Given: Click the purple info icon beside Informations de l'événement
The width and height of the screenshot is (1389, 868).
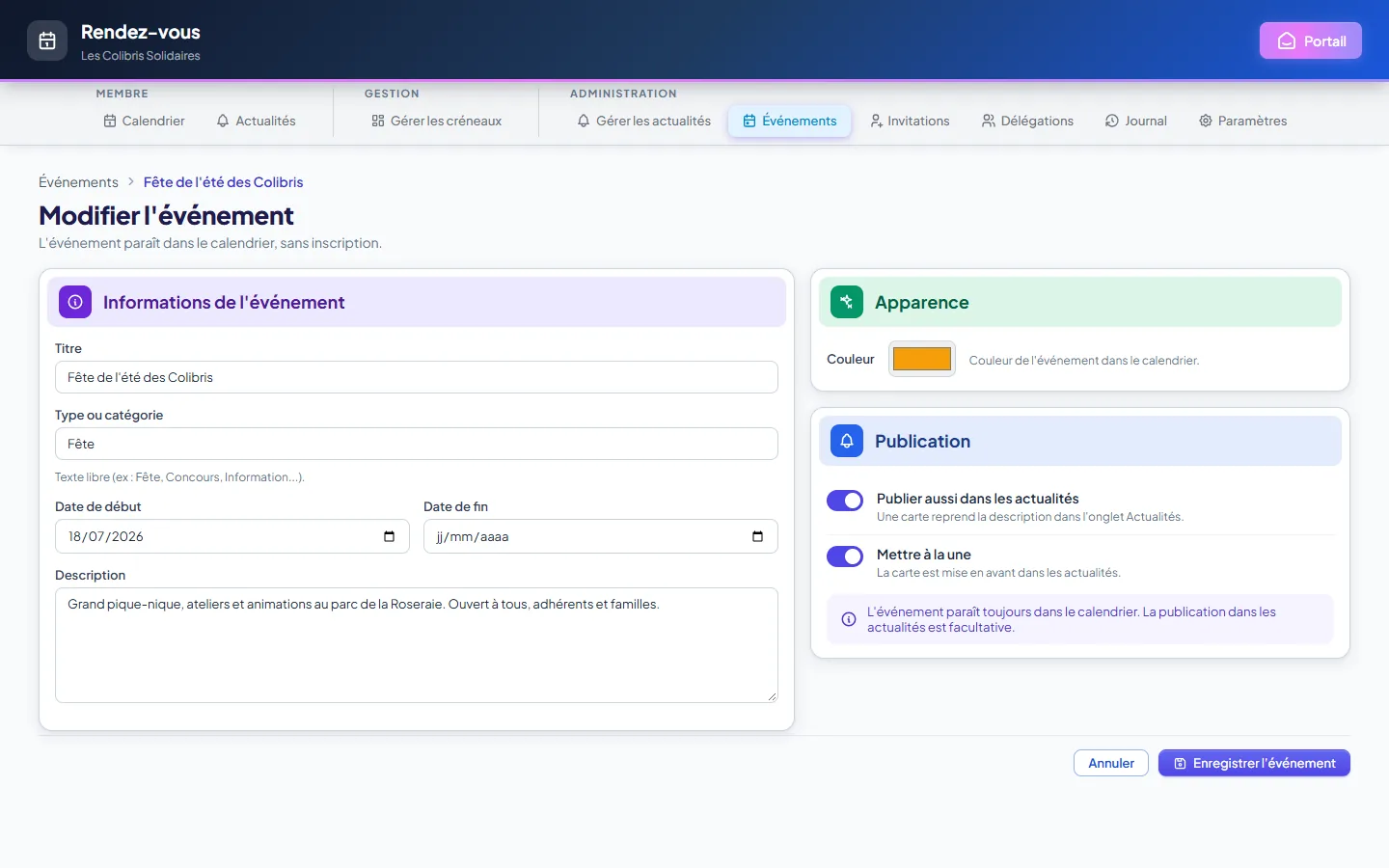Looking at the screenshot, I should pos(75,302).
